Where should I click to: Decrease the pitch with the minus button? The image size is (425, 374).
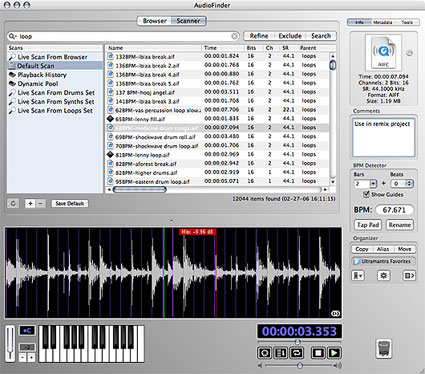[x=22, y=358]
